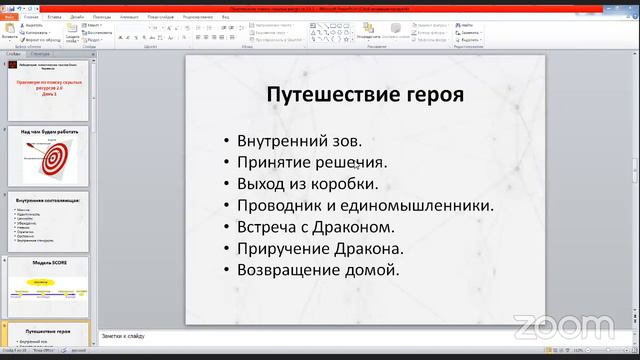Open the Layout (Макет) dropdown
Viewport: 640px width, 360px height.
[x=92, y=25]
